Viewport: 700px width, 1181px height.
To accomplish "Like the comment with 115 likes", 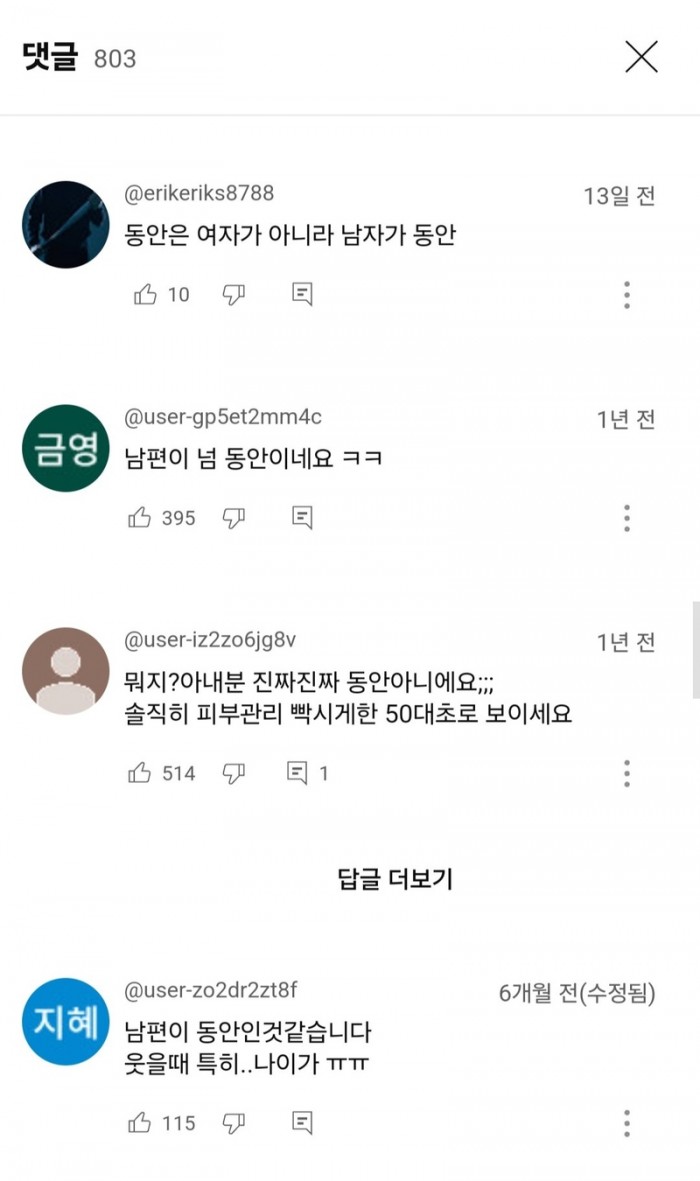I will (x=141, y=1123).
